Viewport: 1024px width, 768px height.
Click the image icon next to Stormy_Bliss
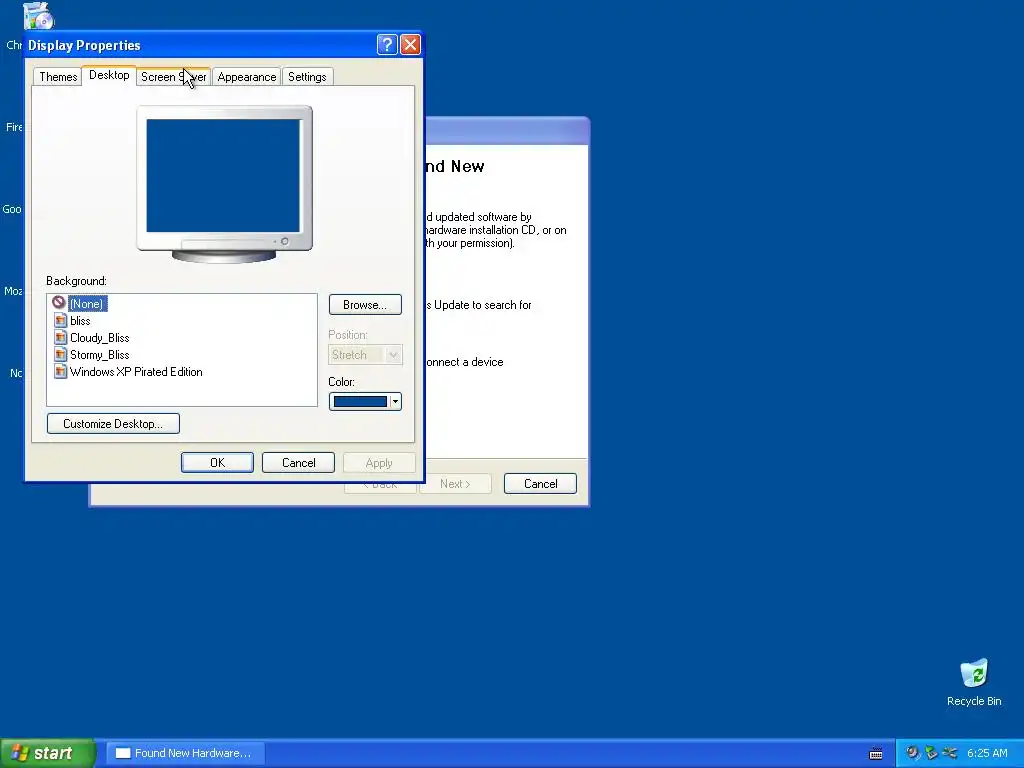click(60, 355)
